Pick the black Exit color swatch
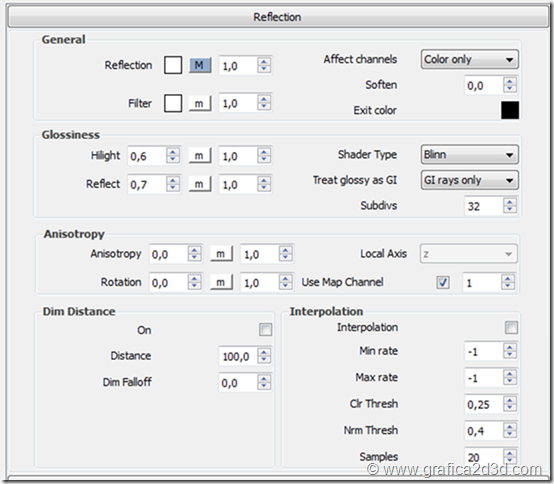554x484 pixels. coord(510,110)
